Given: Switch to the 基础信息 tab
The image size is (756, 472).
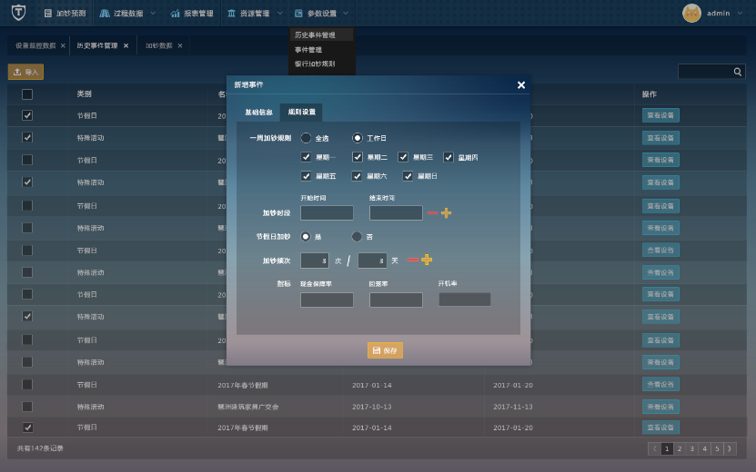Looking at the screenshot, I should click(x=258, y=112).
